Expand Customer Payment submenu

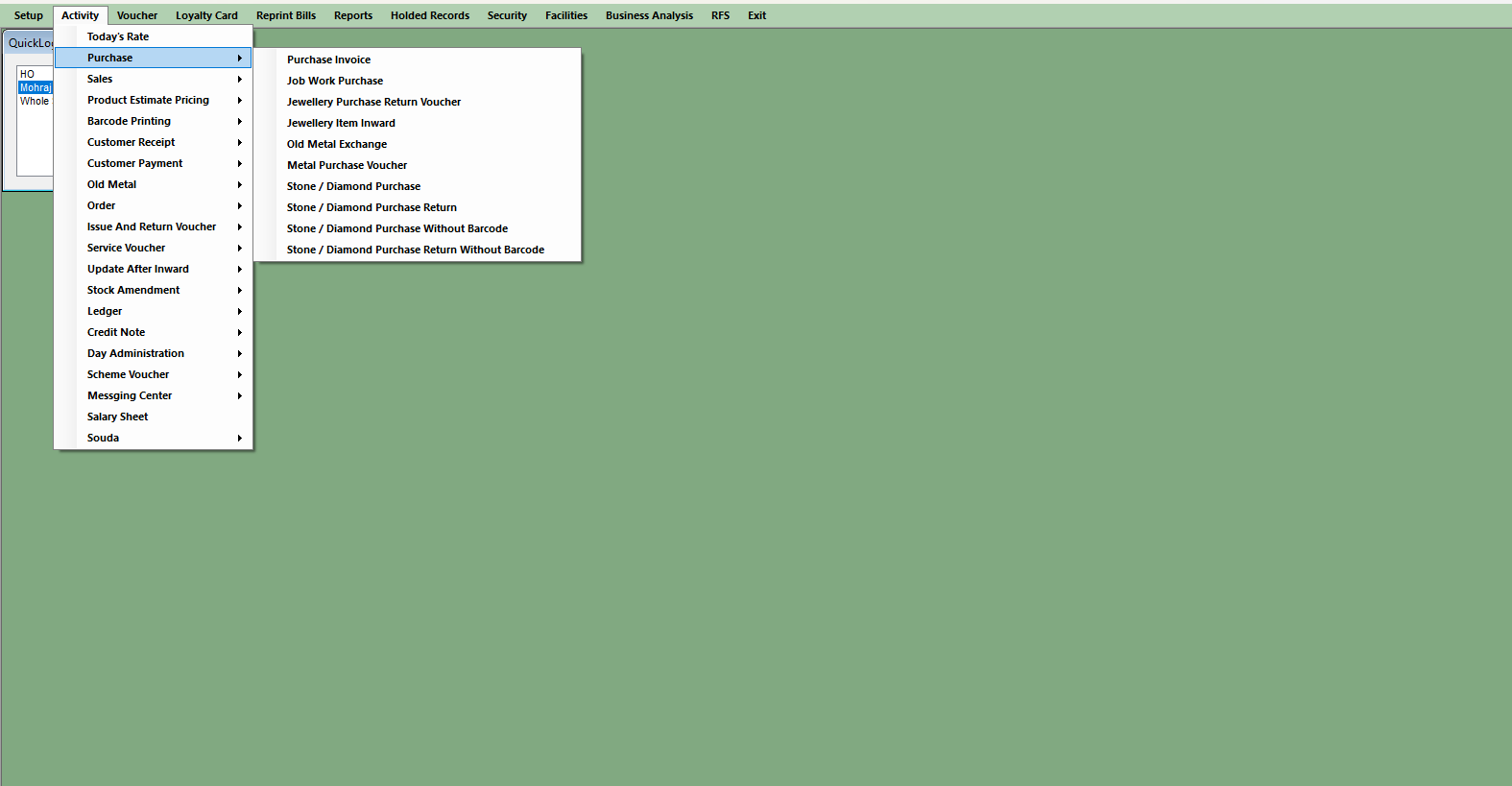tap(154, 163)
